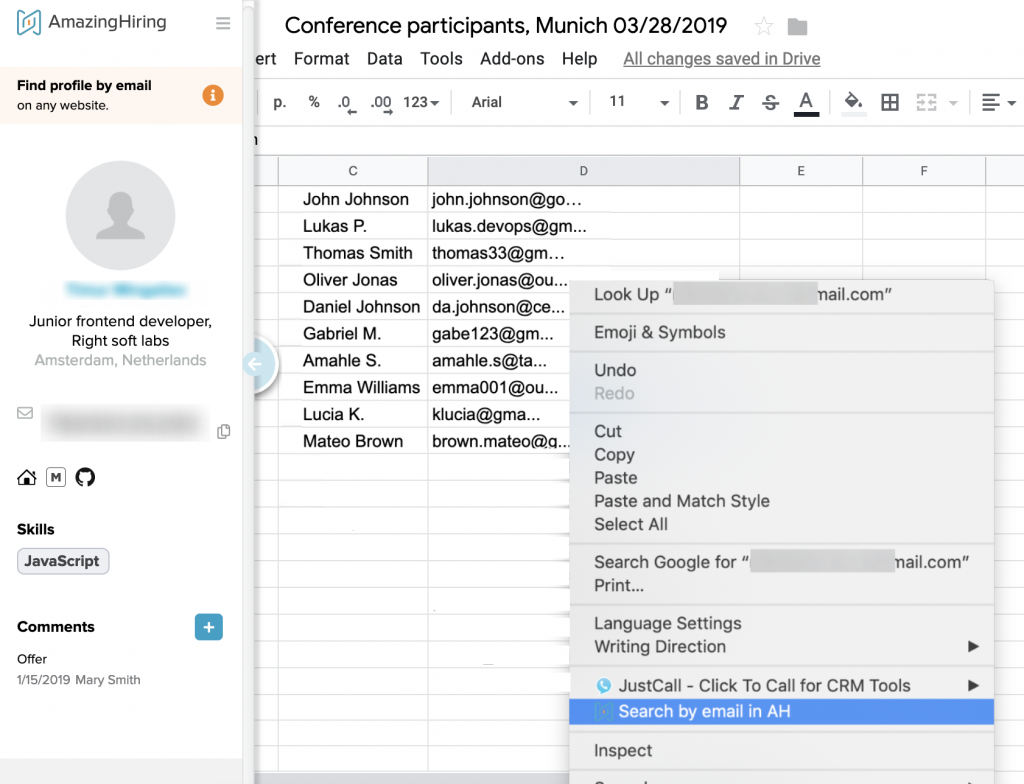
Task: Open the Add-ons menu
Action: pos(512,59)
